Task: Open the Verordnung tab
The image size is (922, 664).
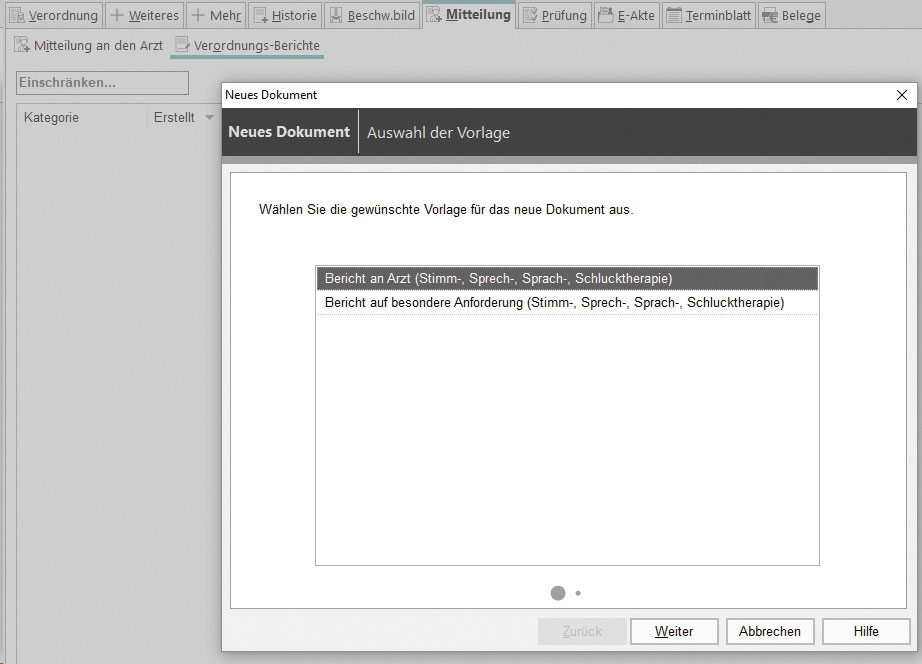Action: (53, 15)
